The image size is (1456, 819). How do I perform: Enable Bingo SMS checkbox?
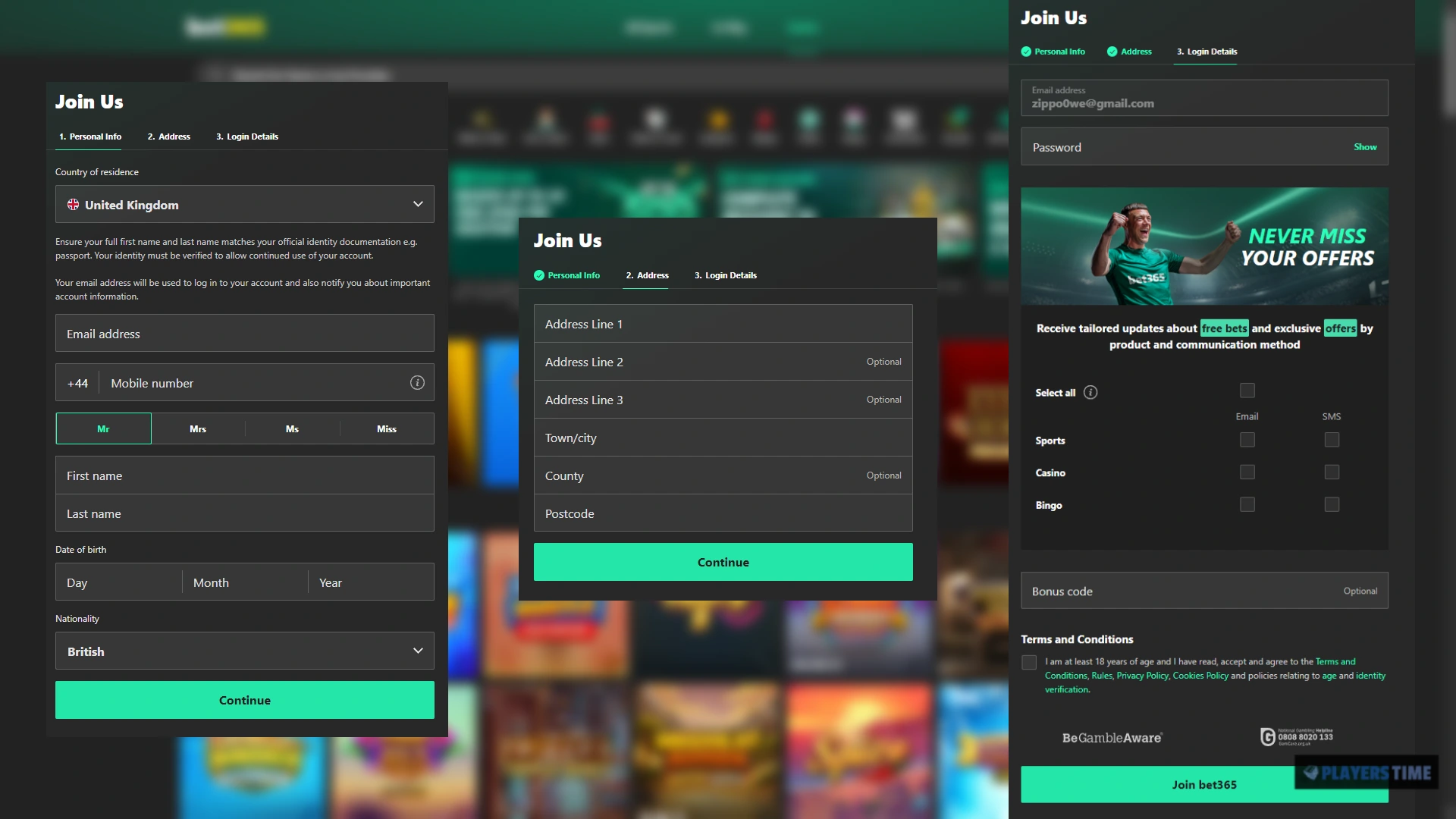click(1332, 504)
